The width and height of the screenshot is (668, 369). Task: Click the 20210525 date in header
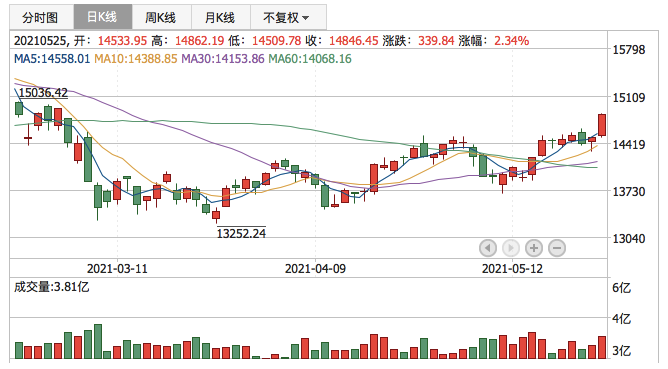point(40,41)
